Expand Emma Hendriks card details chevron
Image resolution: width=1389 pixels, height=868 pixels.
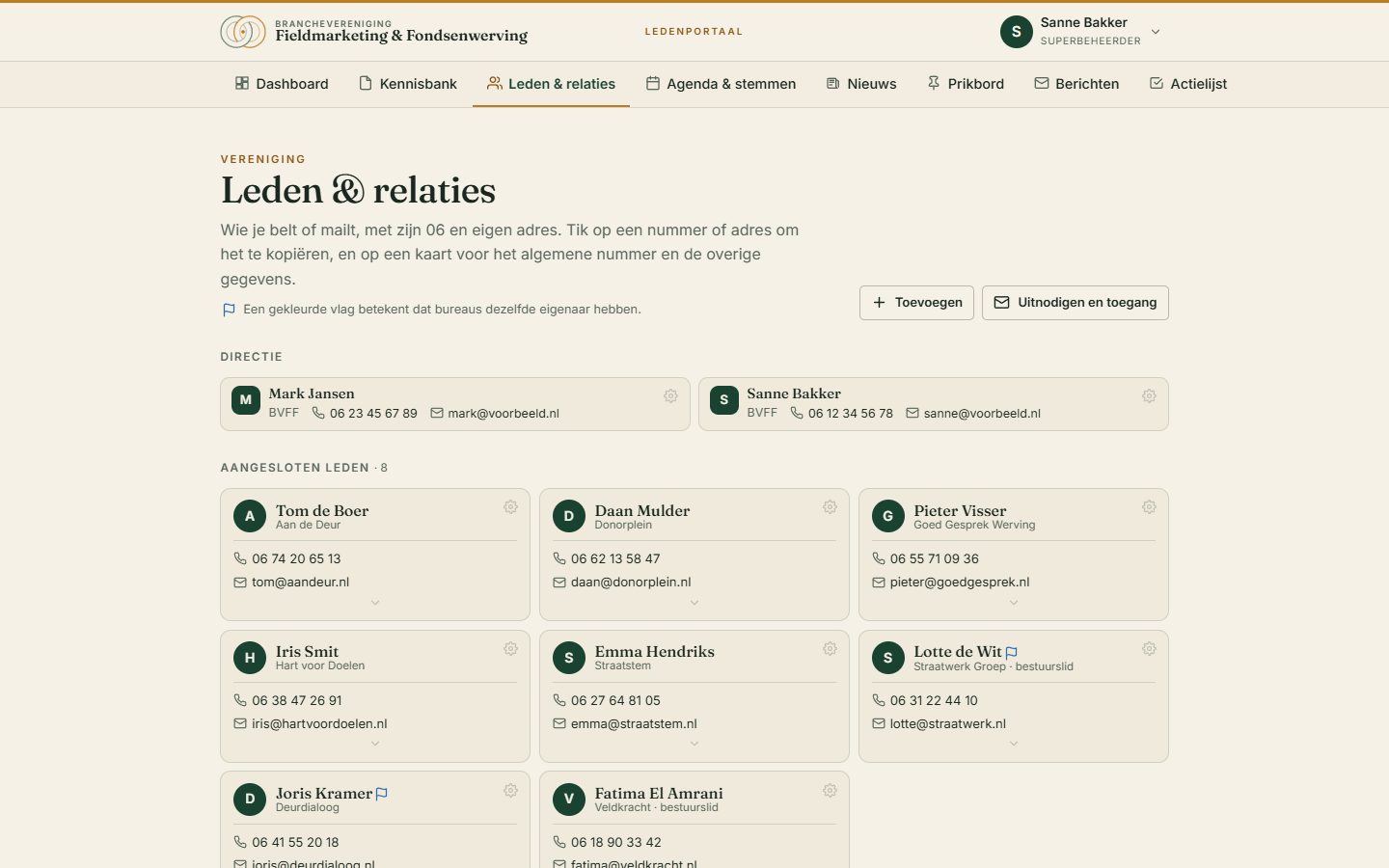click(694, 744)
